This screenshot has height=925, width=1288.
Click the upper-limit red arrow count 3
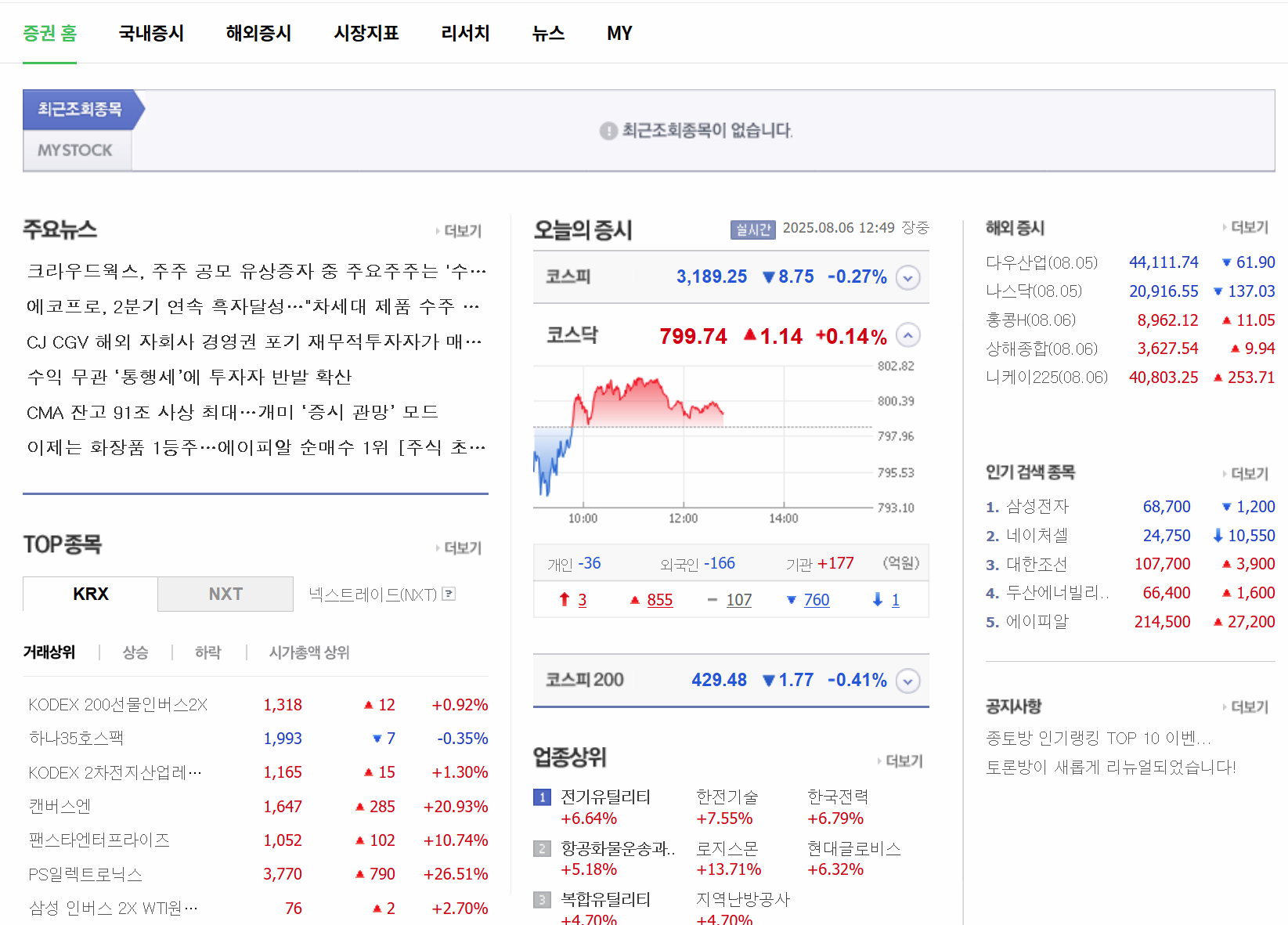[582, 600]
